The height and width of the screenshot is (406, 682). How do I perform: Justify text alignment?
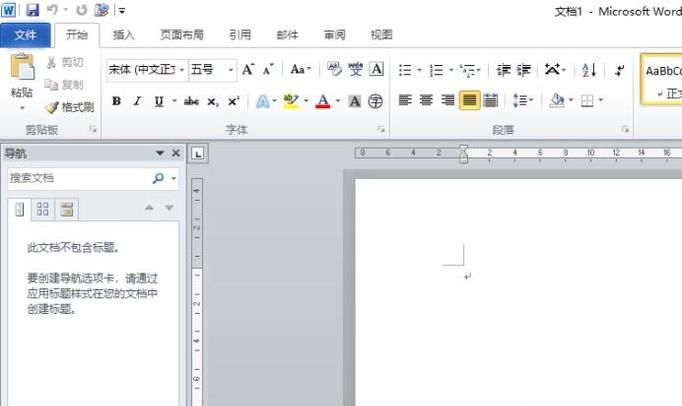coord(469,101)
